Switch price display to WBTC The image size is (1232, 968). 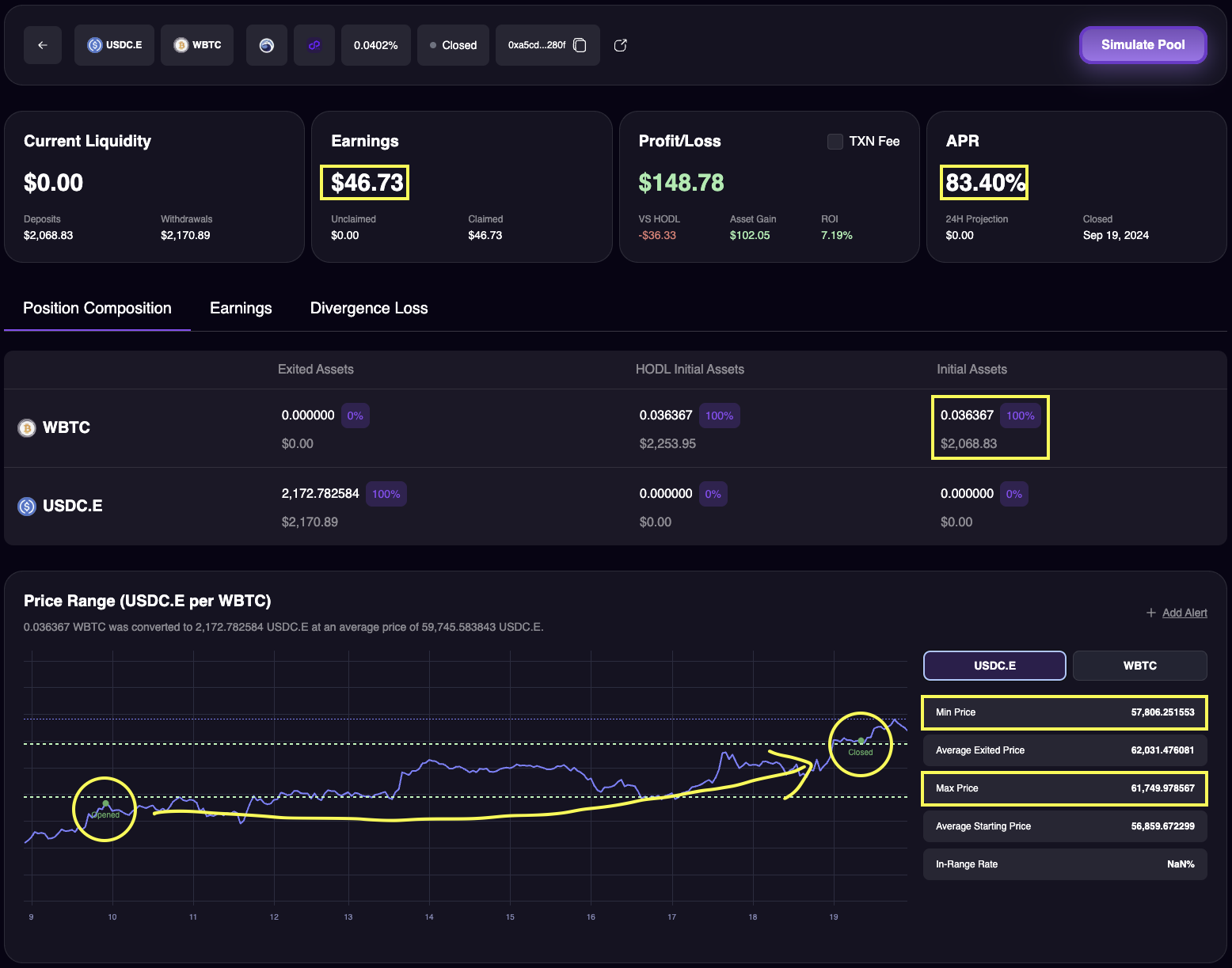pyautogui.click(x=1139, y=666)
